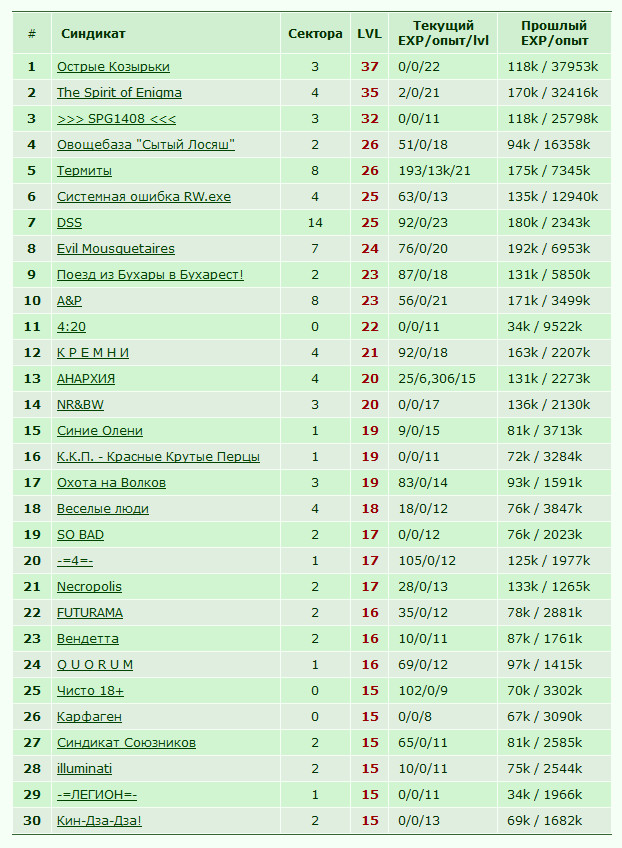The width and height of the screenshot is (622, 848).
Task: Open Овощебаза "Сытый Лосяш" link
Action: tap(145, 144)
